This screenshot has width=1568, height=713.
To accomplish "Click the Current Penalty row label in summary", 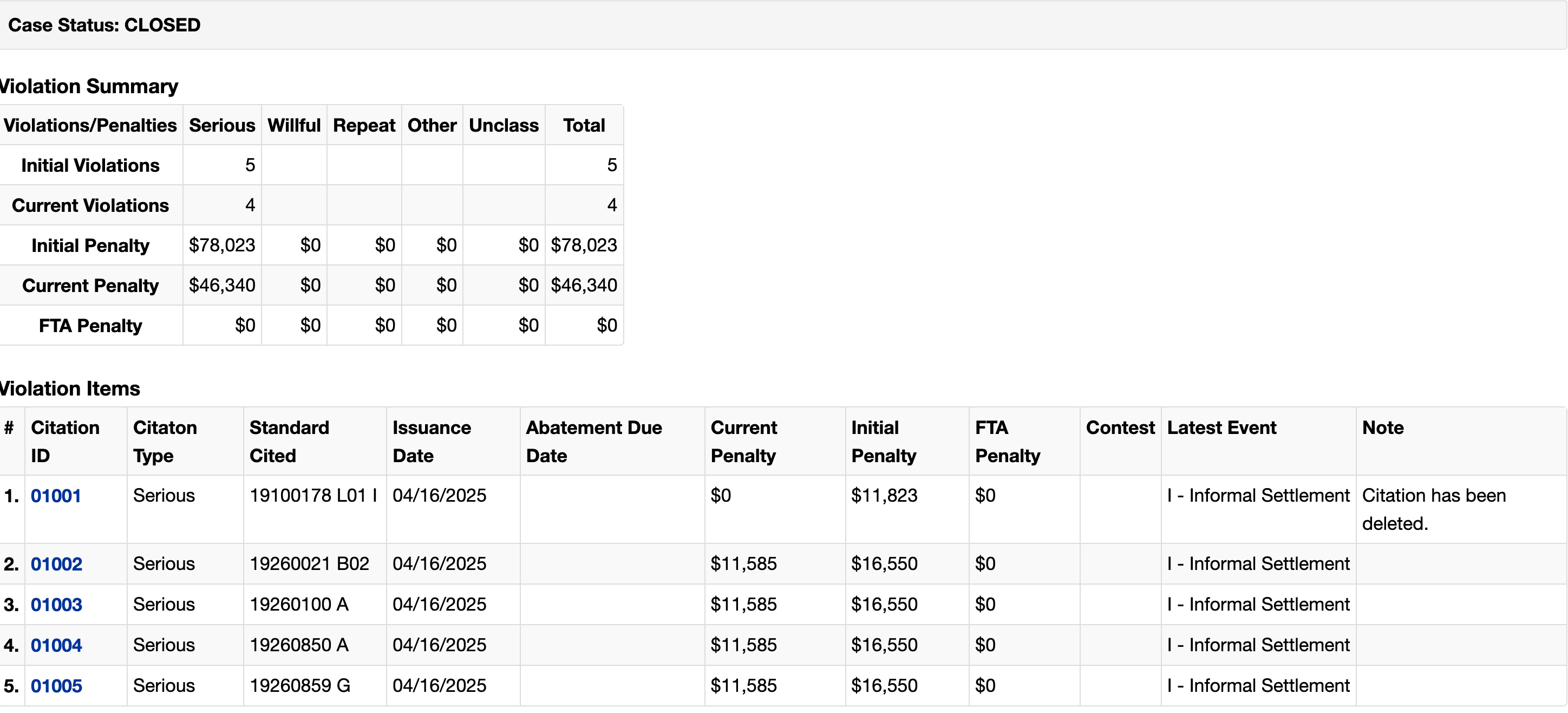I will 91,286.
